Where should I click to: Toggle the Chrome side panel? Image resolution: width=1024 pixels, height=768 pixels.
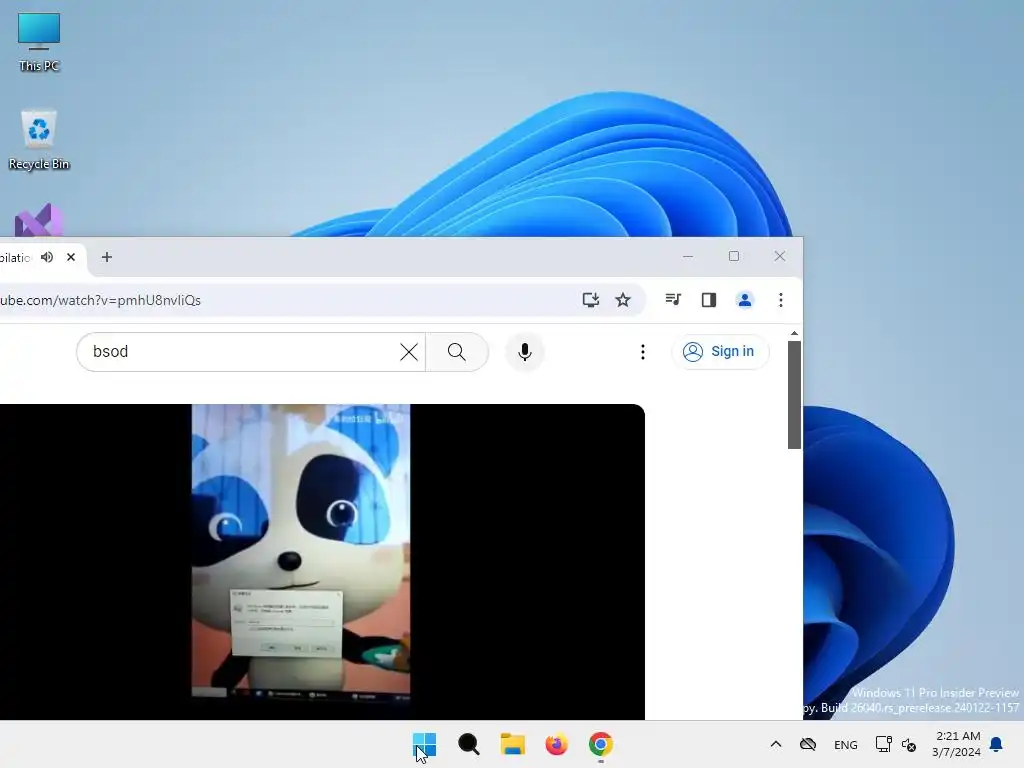coord(709,300)
